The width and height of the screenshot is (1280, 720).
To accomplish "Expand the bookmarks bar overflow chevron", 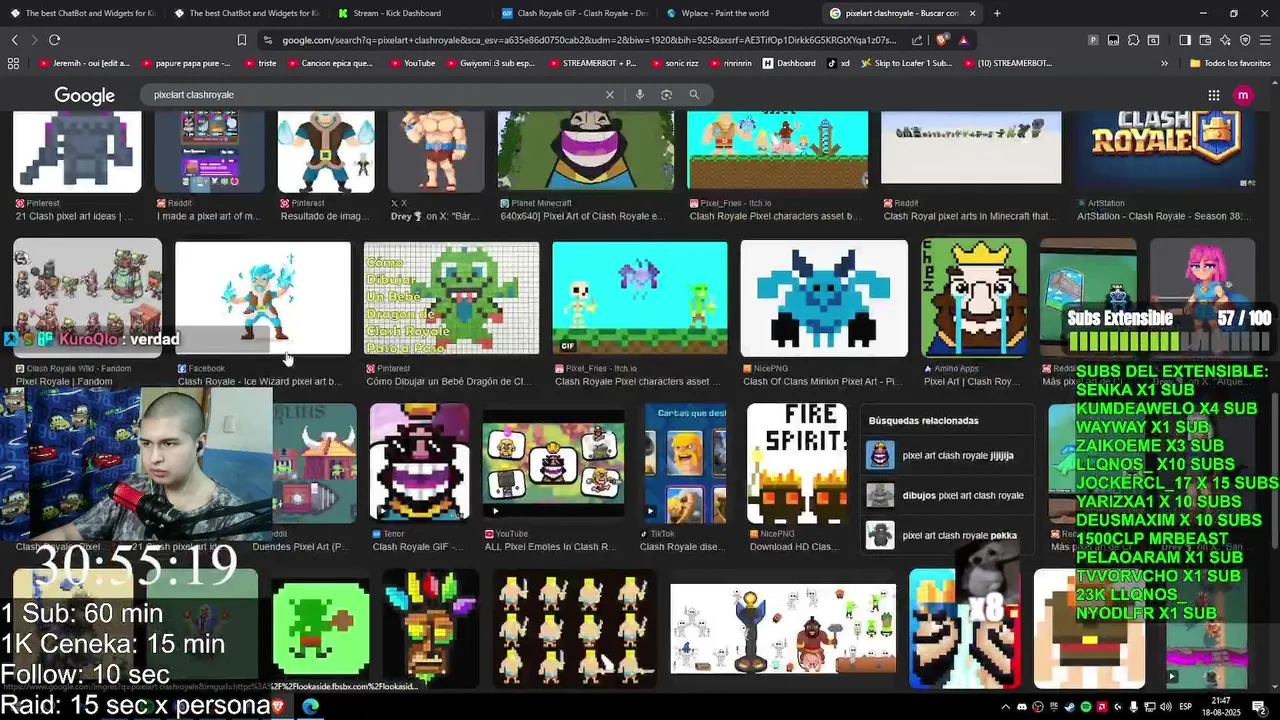I will click(1164, 63).
